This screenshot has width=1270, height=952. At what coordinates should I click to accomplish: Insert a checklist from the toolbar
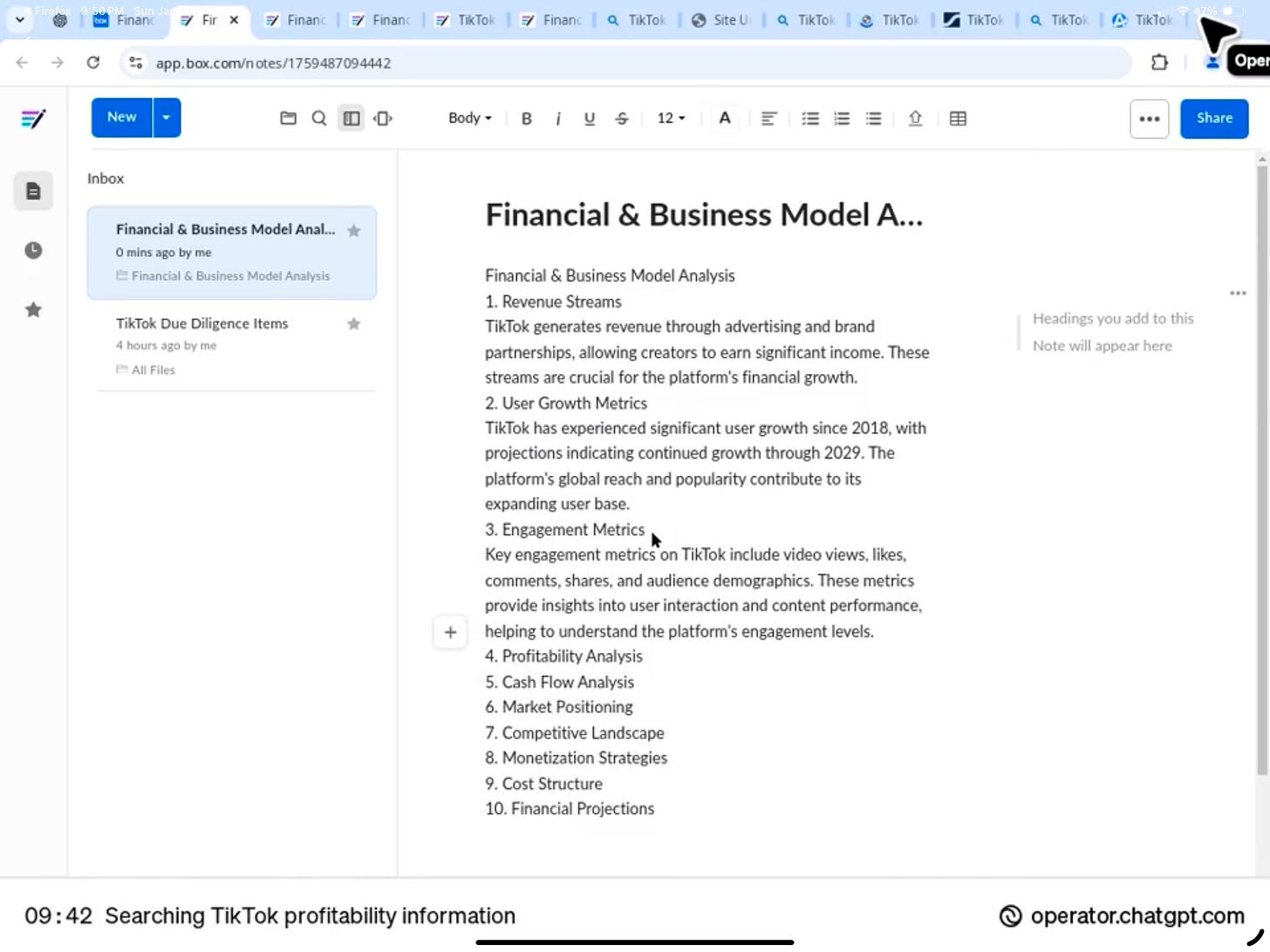pyautogui.click(x=810, y=119)
